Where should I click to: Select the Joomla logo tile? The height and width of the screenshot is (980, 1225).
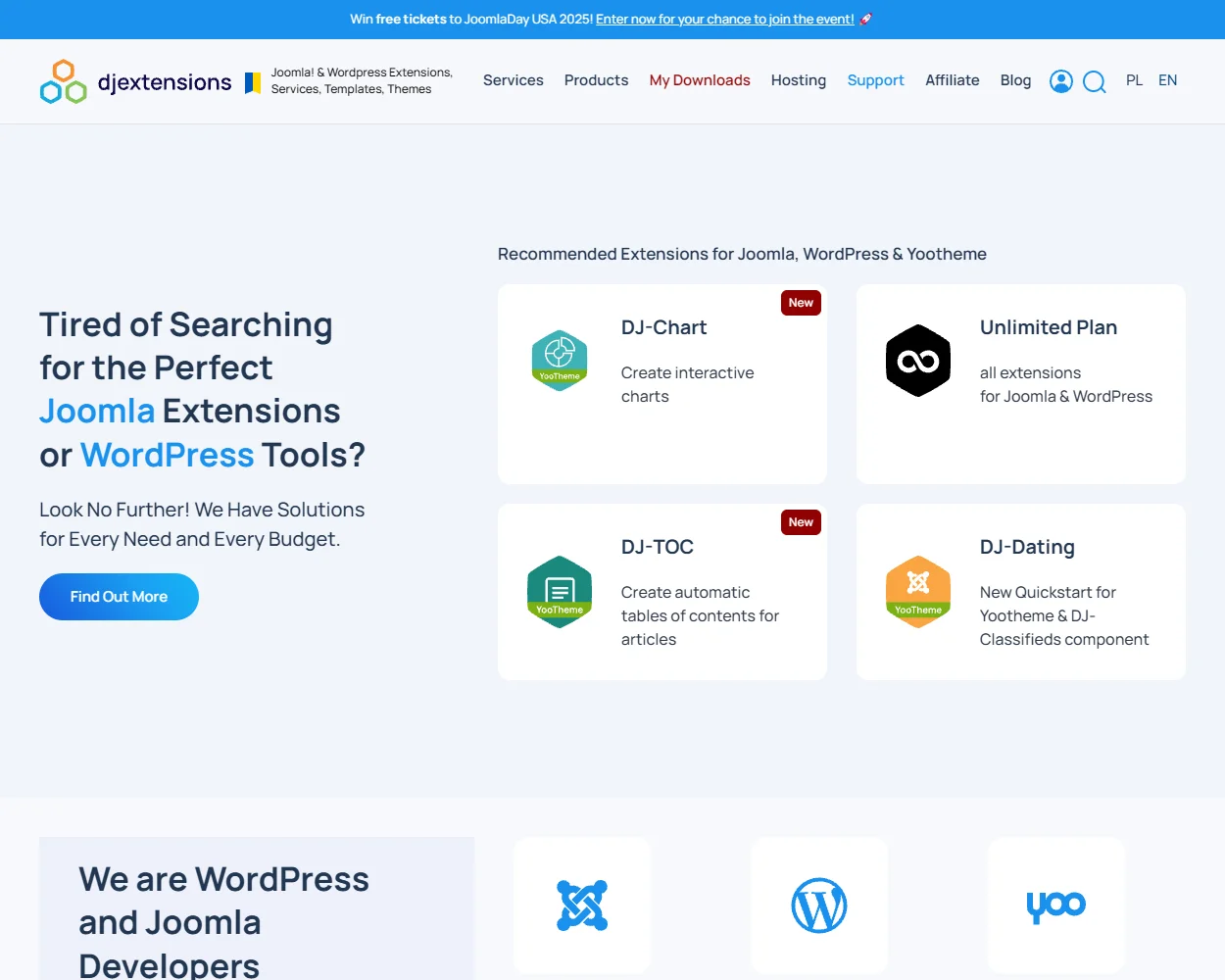[x=582, y=906]
